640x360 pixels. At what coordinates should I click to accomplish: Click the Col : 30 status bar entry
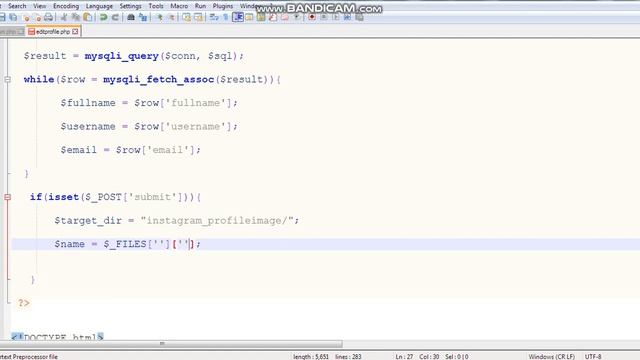point(429,356)
